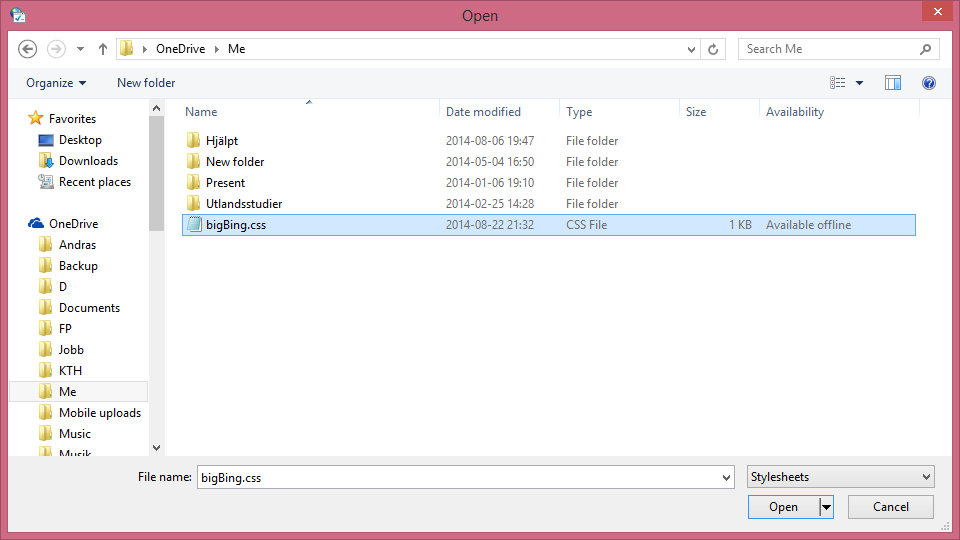The image size is (960, 540).
Task: Open the Backup folder in sidebar
Action: (78, 266)
